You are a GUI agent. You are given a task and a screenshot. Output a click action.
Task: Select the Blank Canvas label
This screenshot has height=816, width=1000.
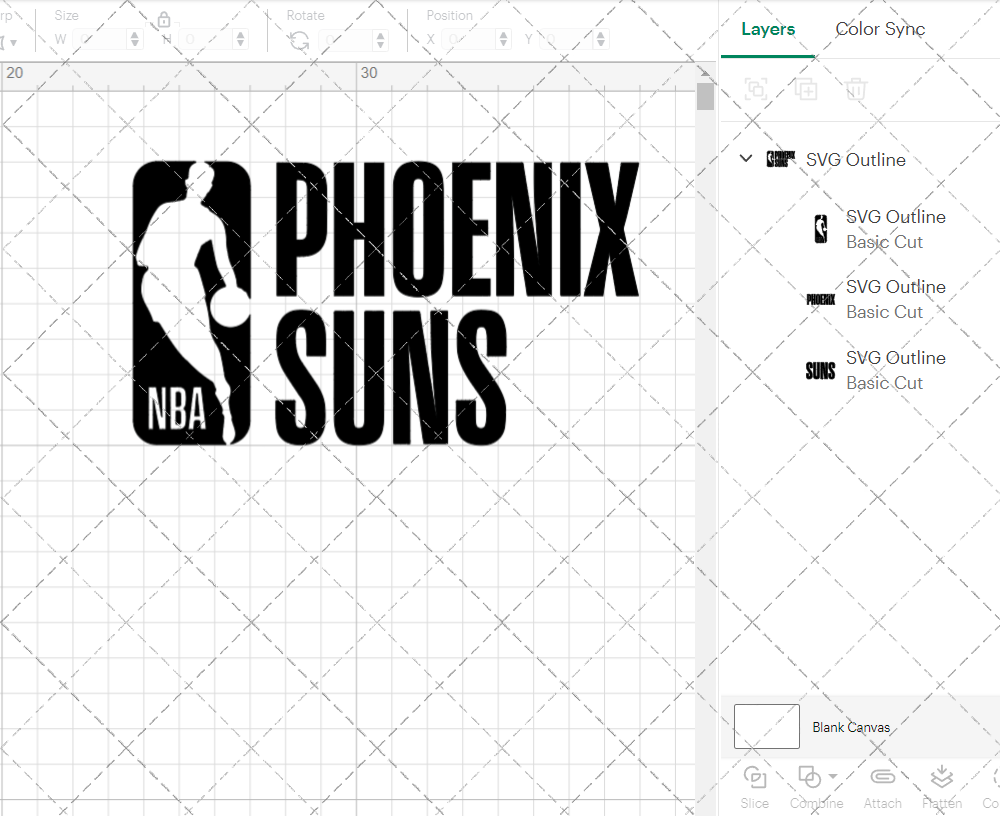(851, 727)
